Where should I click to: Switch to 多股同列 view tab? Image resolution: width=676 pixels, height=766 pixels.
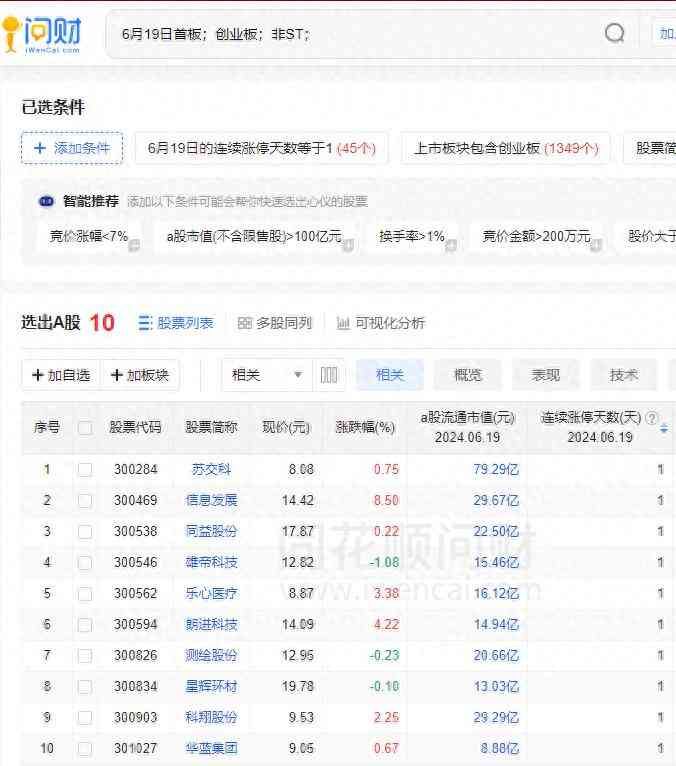point(275,323)
